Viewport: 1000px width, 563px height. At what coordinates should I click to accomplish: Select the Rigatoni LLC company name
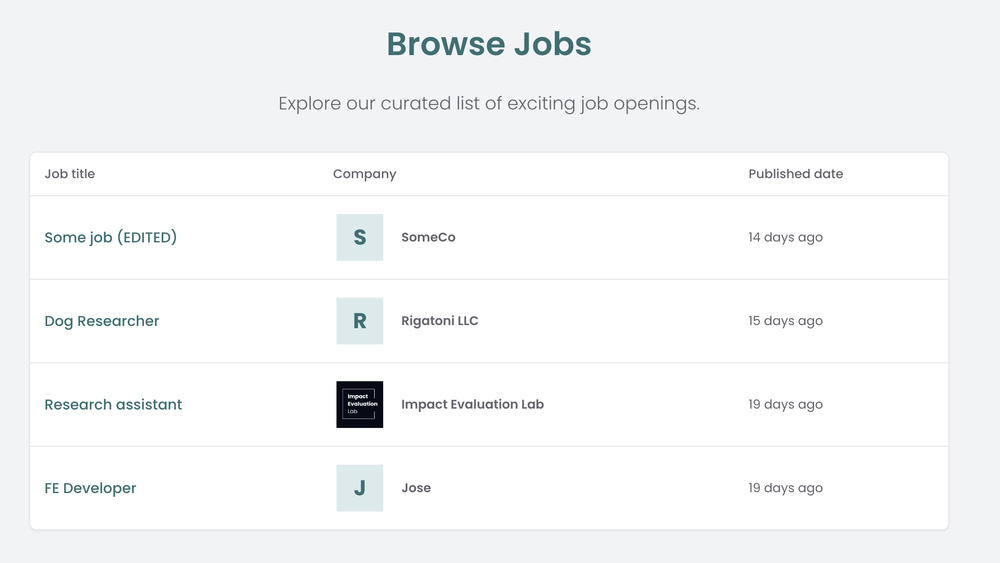439,321
